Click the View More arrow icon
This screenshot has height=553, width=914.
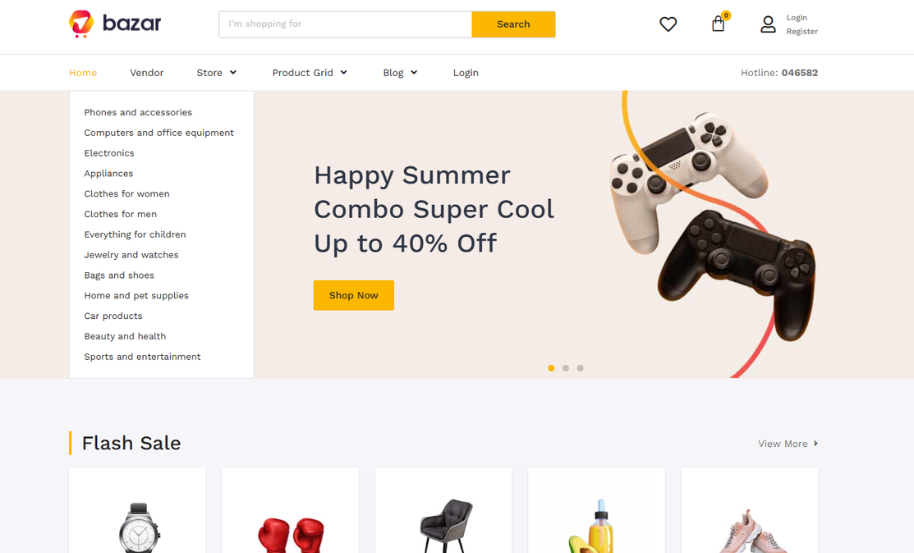816,443
